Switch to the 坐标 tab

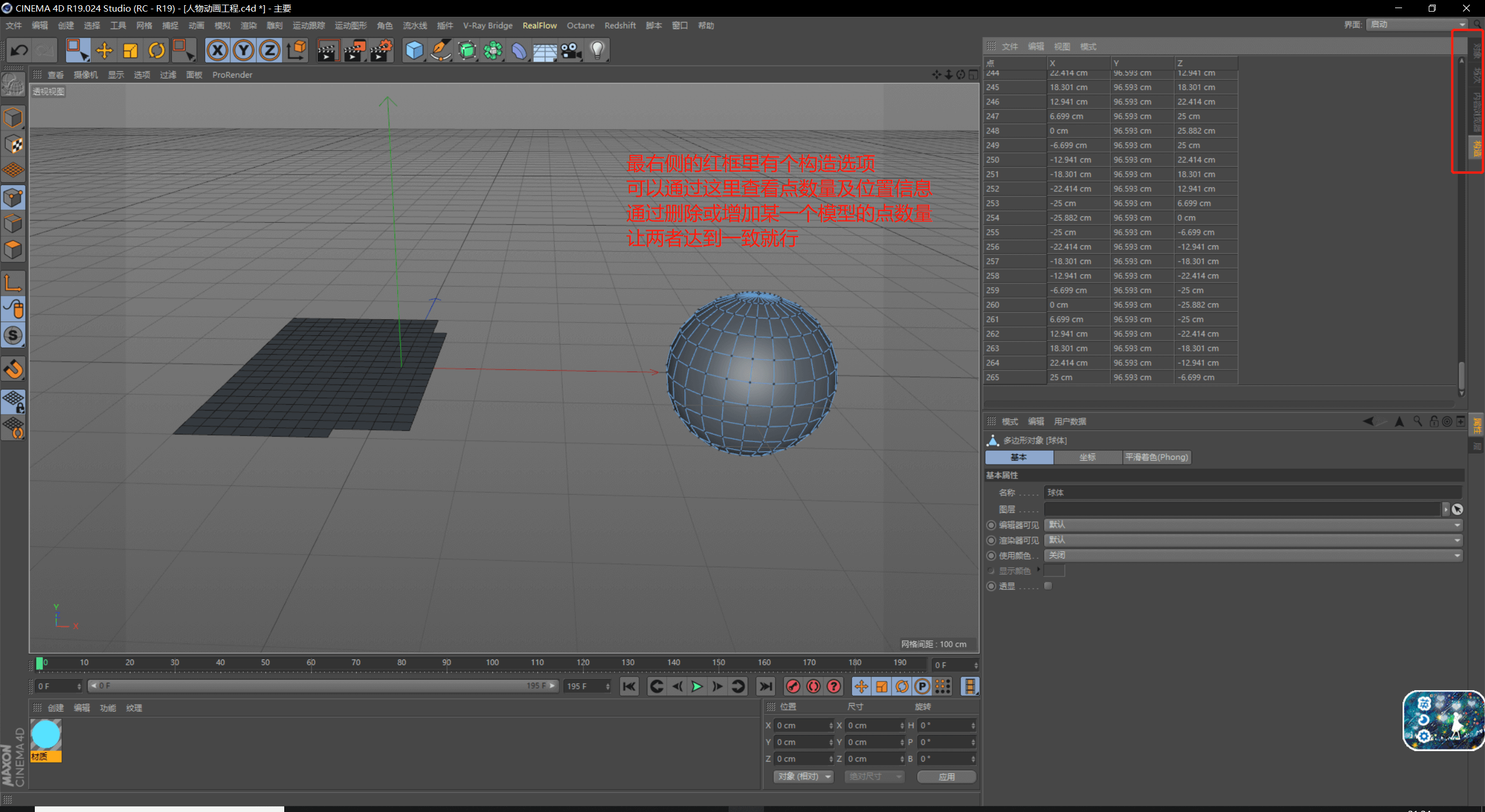click(1088, 458)
